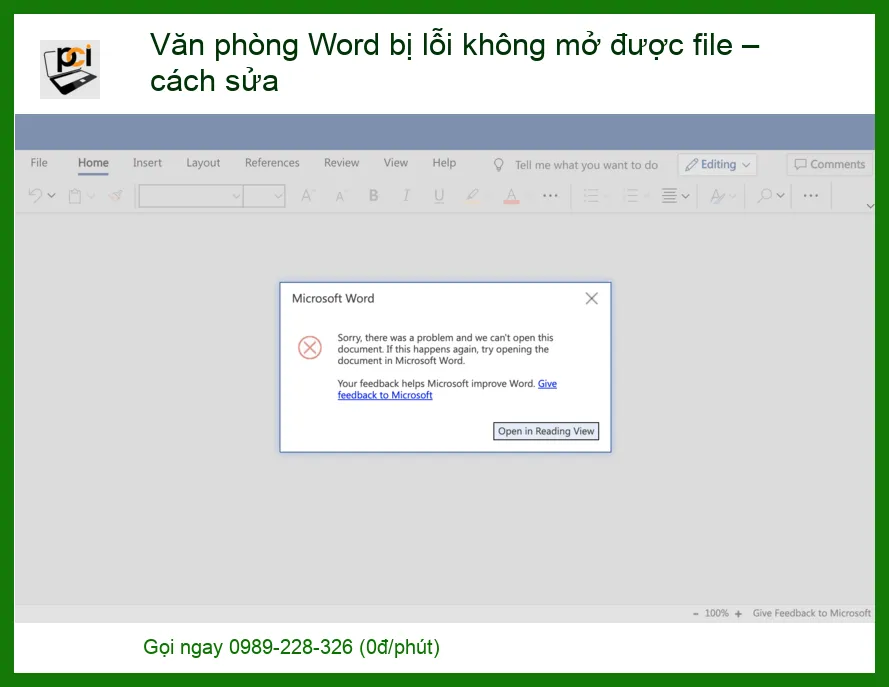
Task: Zoom in with the plus button
Action: (x=738, y=614)
